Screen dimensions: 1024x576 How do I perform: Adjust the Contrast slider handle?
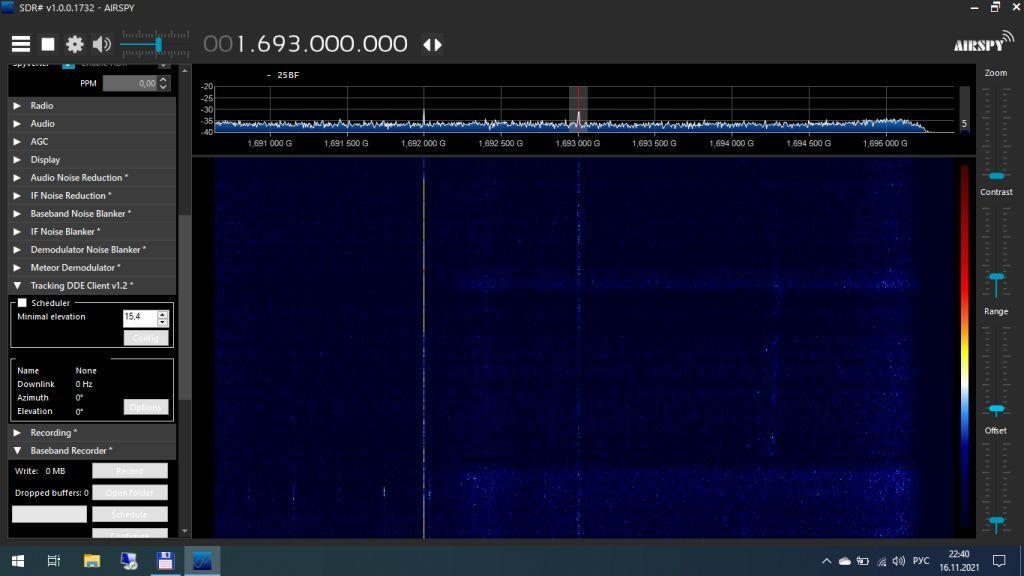click(x=996, y=279)
